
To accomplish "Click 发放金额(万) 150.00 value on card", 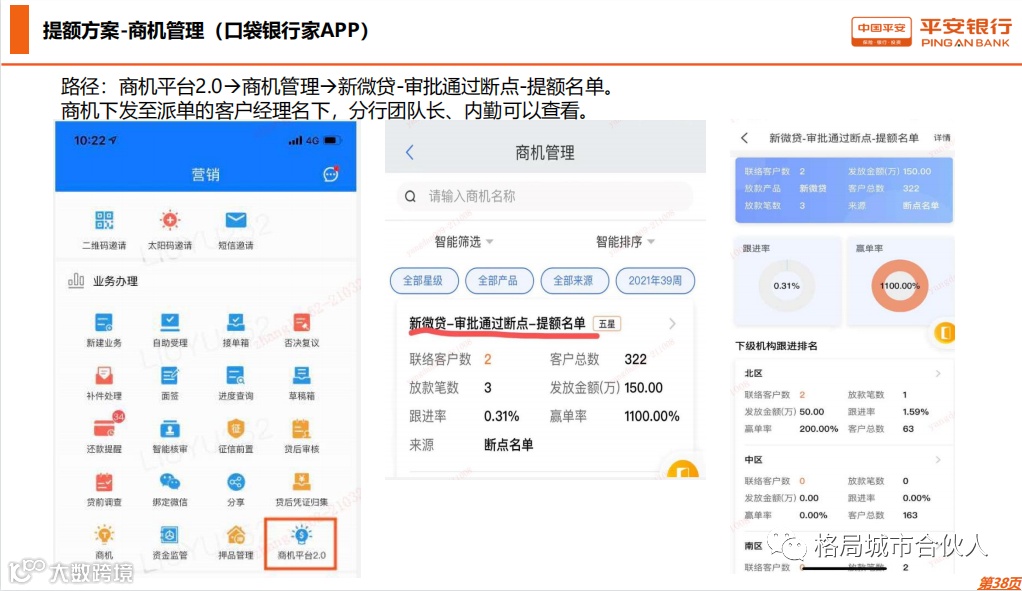I will pos(643,388).
